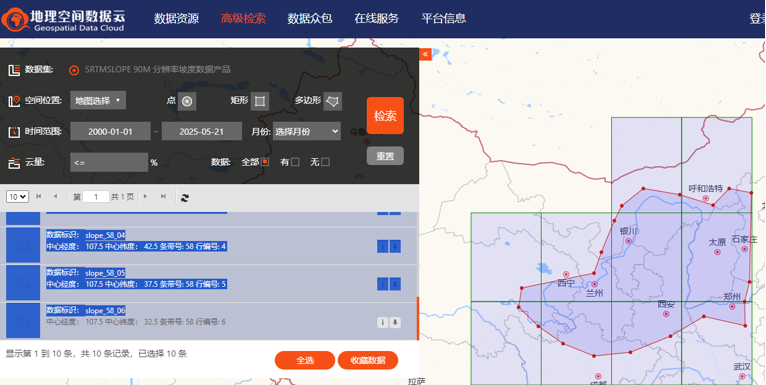766x385 pixels.
Task: Show info for slope_58_04
Action: click(383, 246)
